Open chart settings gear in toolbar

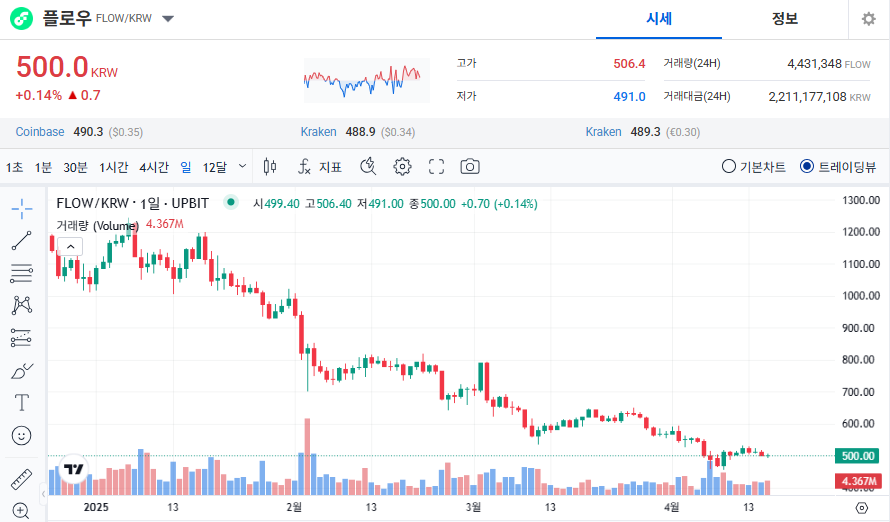point(402,167)
